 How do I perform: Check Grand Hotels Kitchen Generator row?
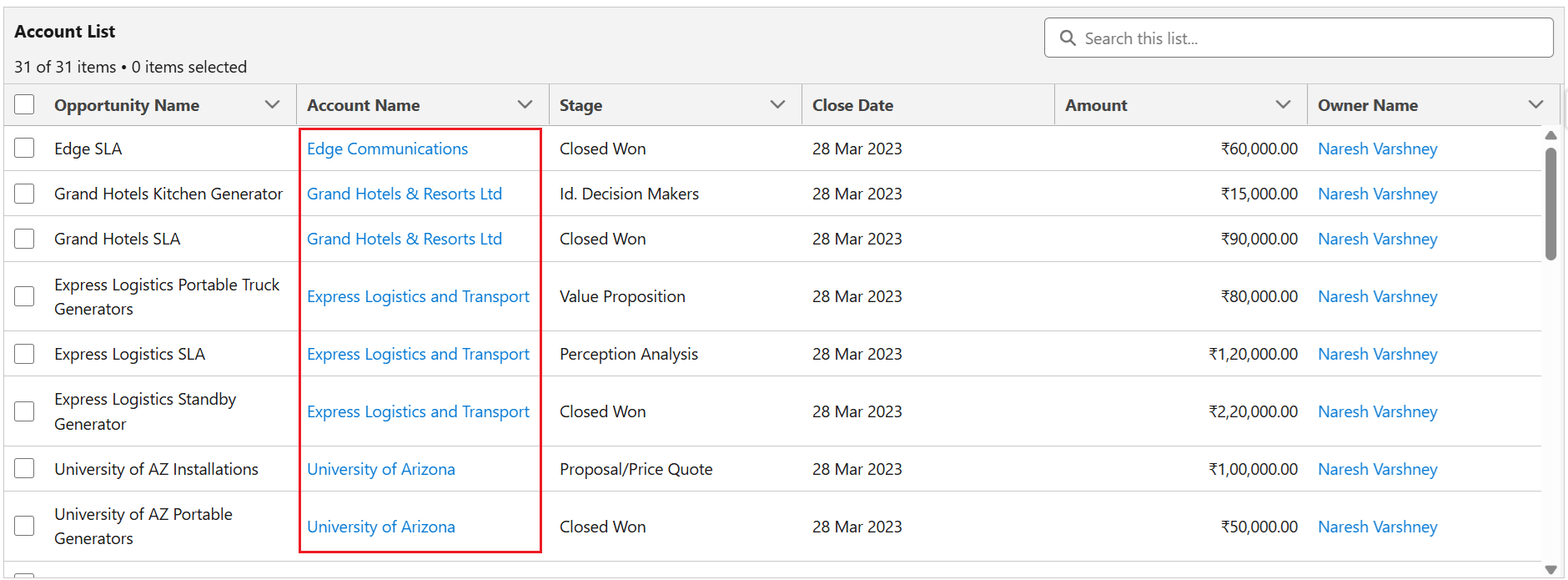tap(25, 194)
